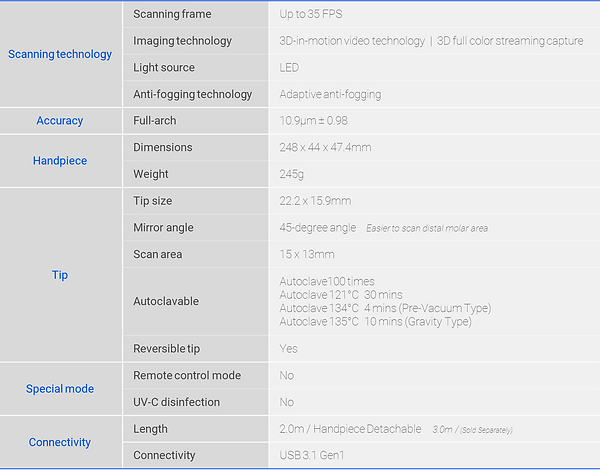Click the Light source LED value
This screenshot has width=600, height=470.
point(289,68)
